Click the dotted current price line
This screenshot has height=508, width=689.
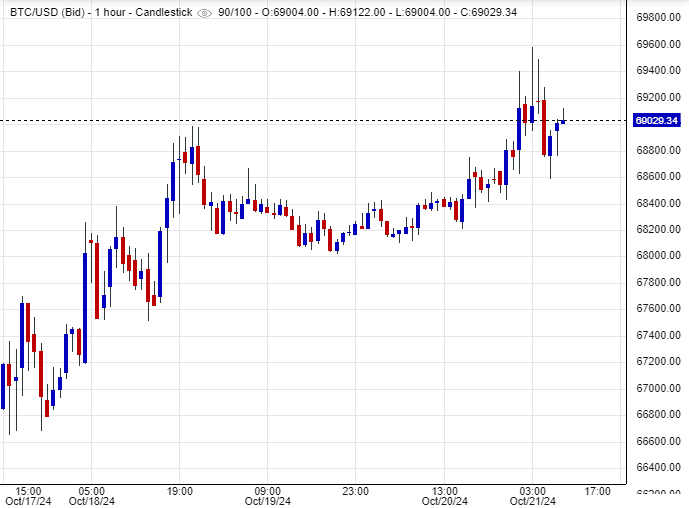coord(300,120)
